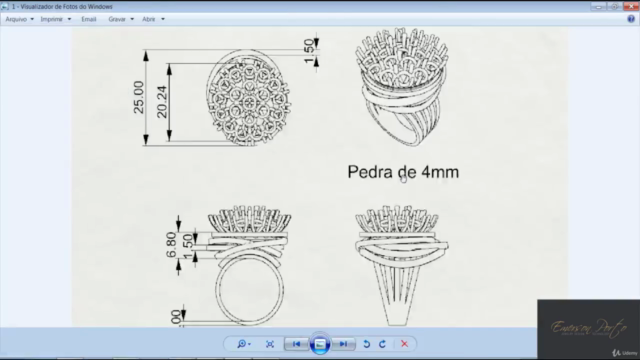The image size is (640, 360).
Task: Expand the Gravar dropdown arrow
Action: tap(132, 19)
